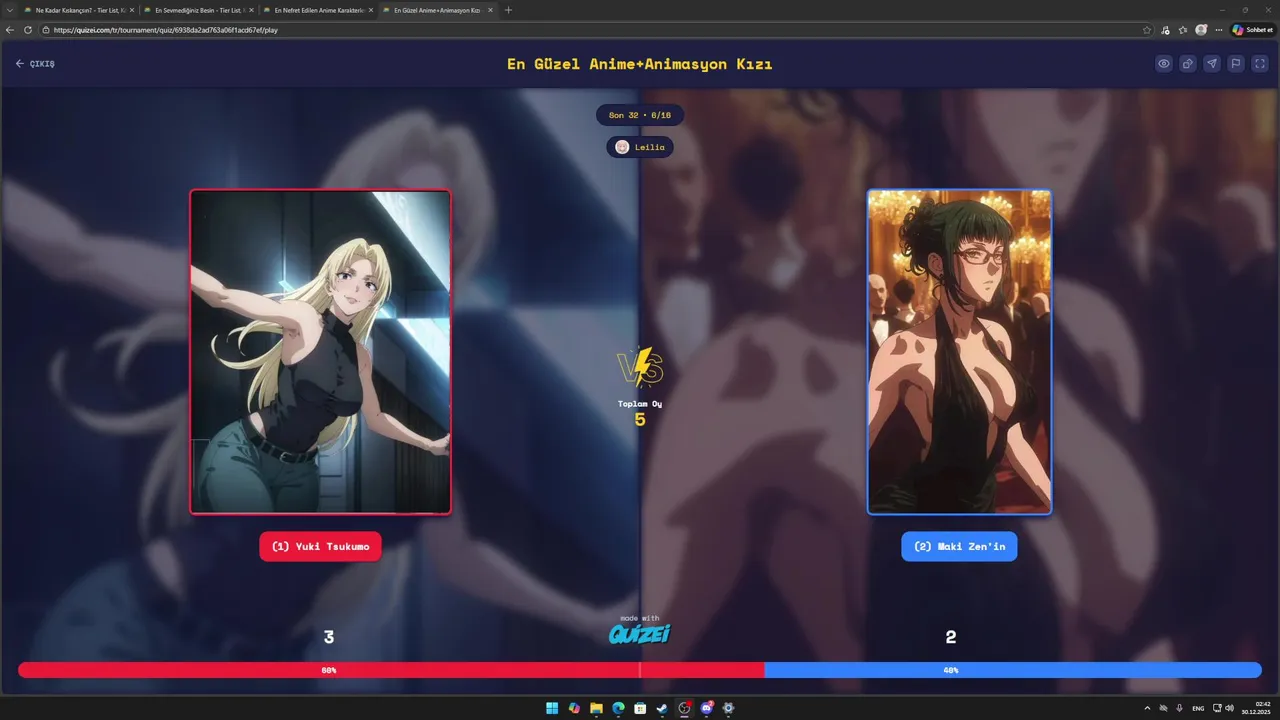Screen dimensions: 1280x720
Task: Click the paper plane share icon
Action: click(1212, 63)
